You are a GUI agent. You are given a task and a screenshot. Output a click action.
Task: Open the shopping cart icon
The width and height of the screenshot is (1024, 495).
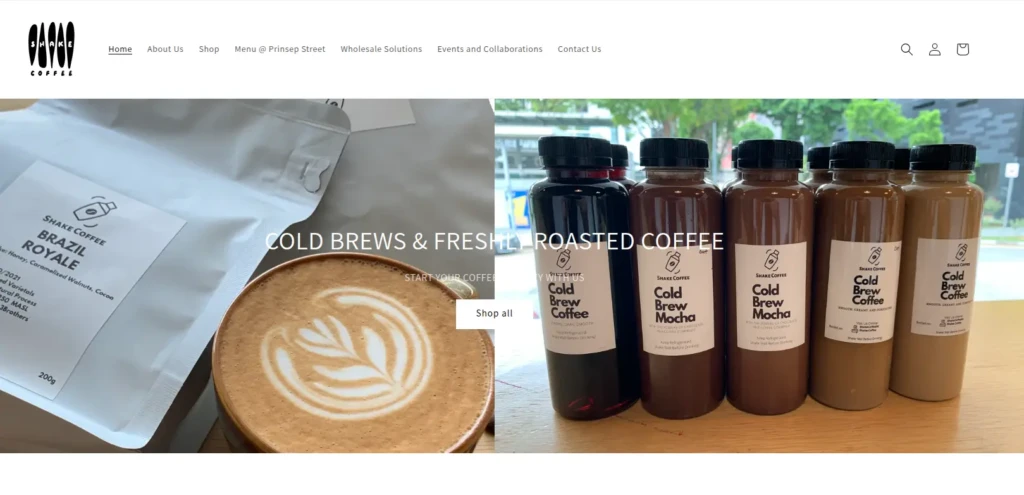(x=963, y=49)
